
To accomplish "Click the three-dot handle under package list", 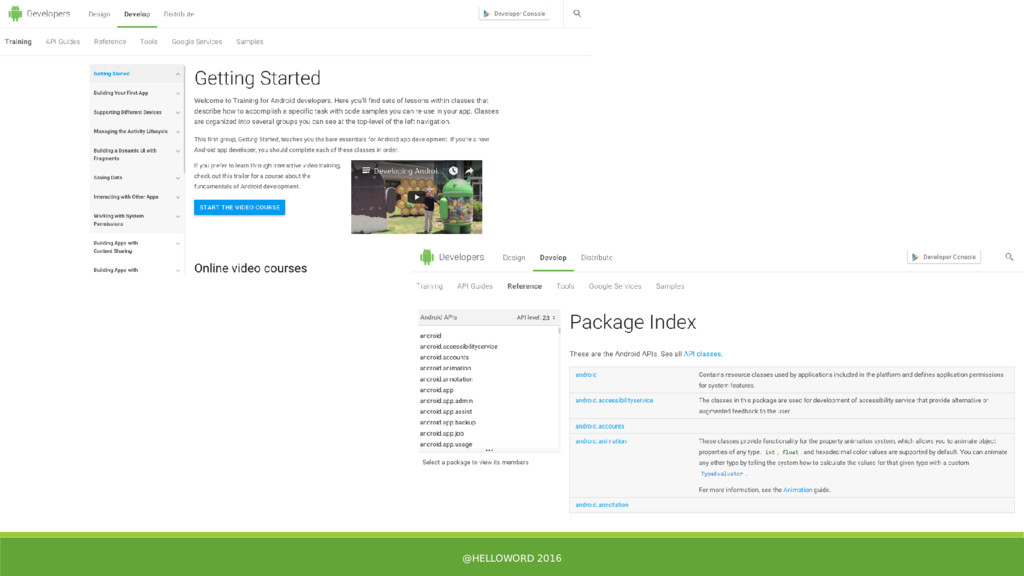I will tap(489, 450).
